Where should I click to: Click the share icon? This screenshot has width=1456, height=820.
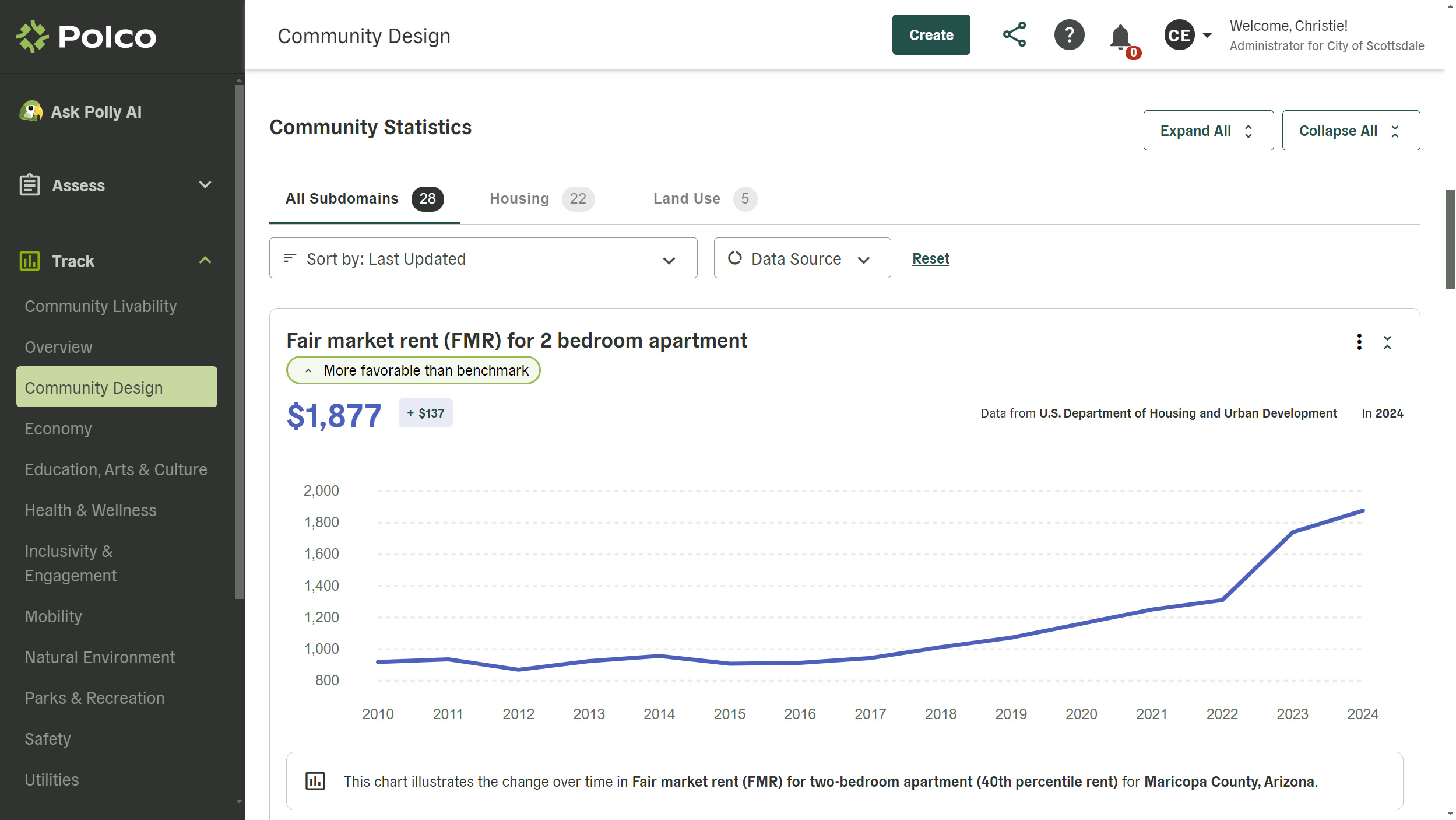click(x=1013, y=35)
